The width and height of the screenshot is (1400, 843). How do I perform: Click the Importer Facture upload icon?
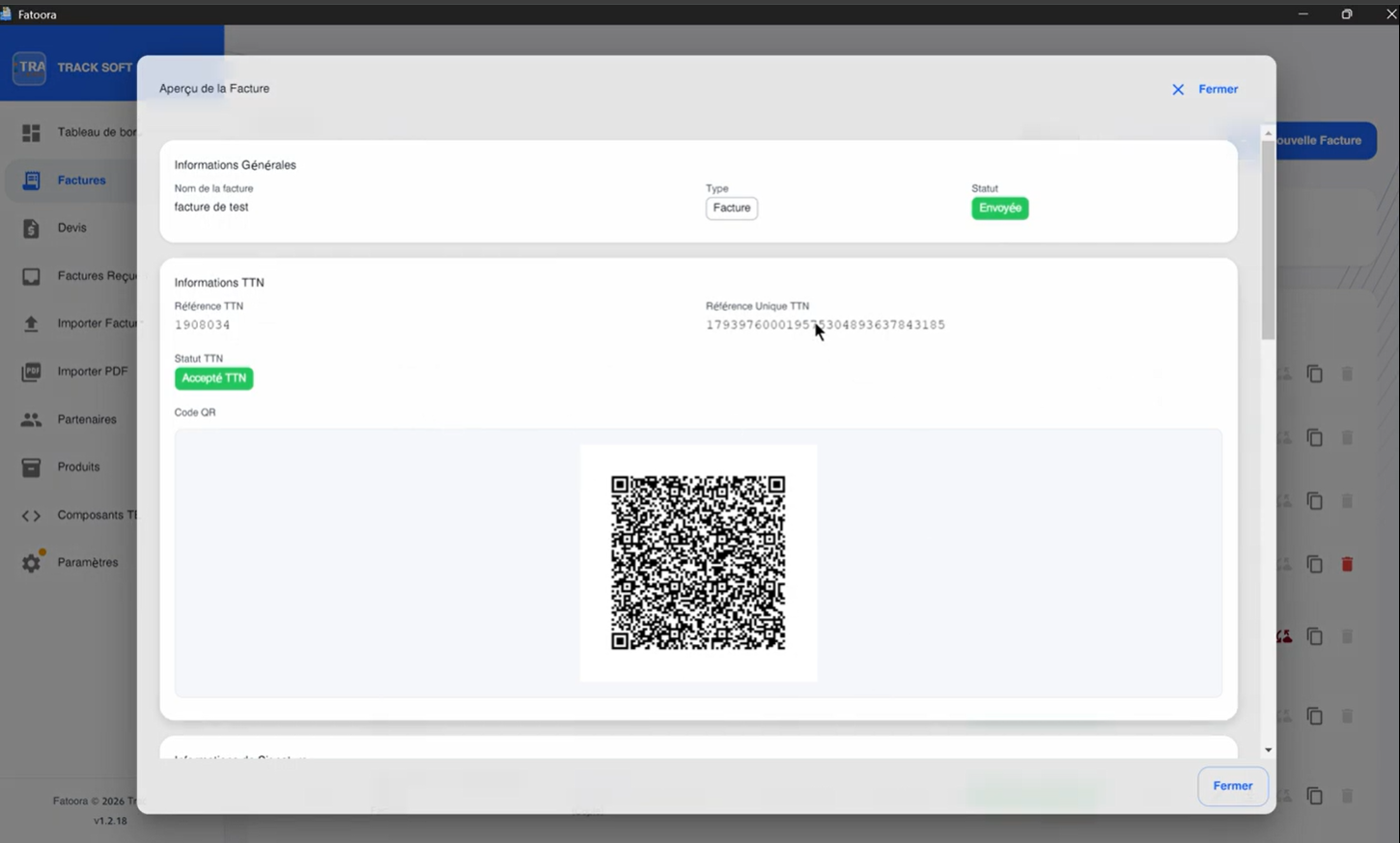tap(31, 323)
